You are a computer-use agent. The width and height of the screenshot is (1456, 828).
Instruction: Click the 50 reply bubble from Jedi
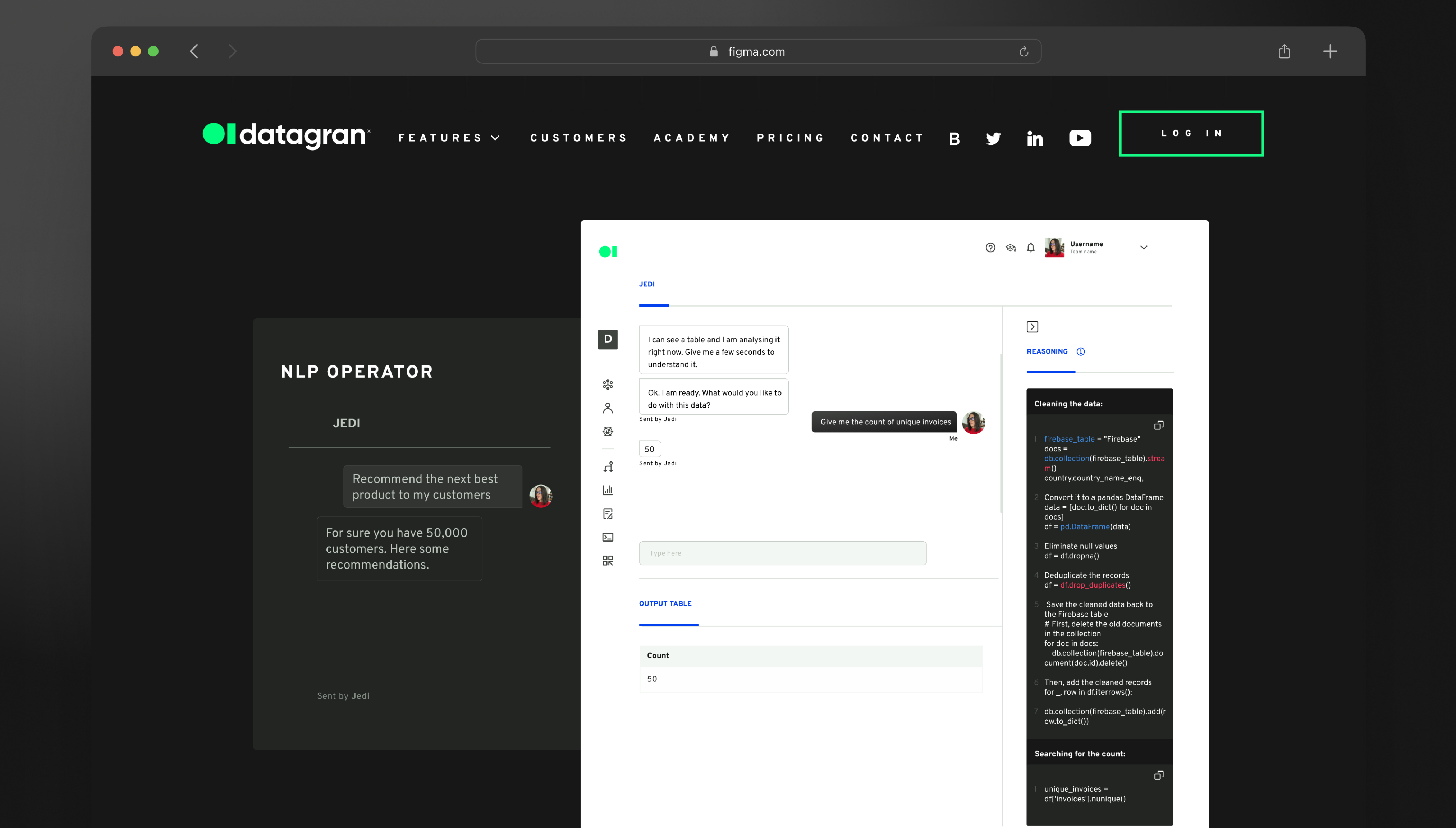(x=650, y=449)
